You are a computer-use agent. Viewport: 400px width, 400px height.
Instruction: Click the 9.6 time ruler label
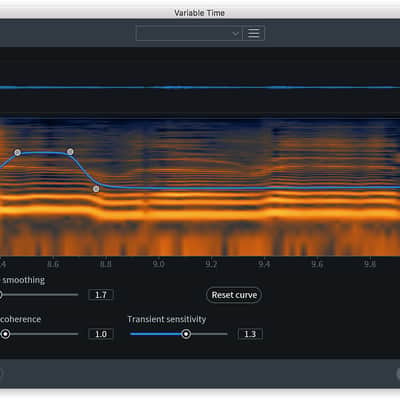[317, 264]
